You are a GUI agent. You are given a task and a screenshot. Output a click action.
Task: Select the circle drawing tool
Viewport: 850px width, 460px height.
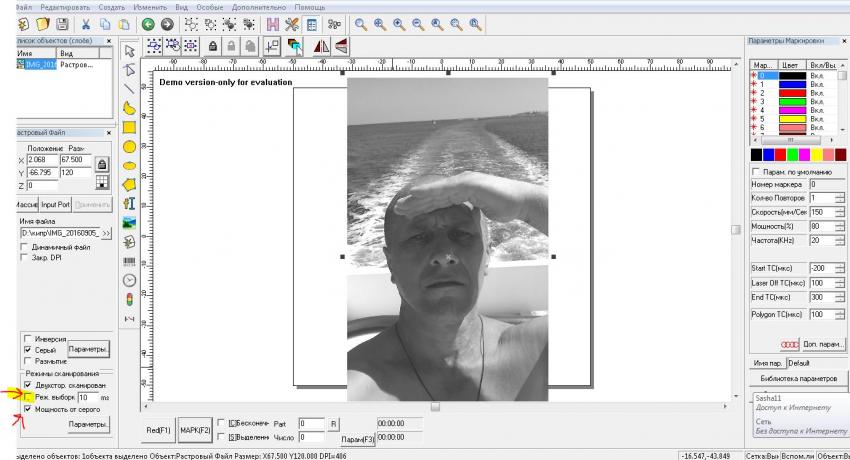coord(129,146)
